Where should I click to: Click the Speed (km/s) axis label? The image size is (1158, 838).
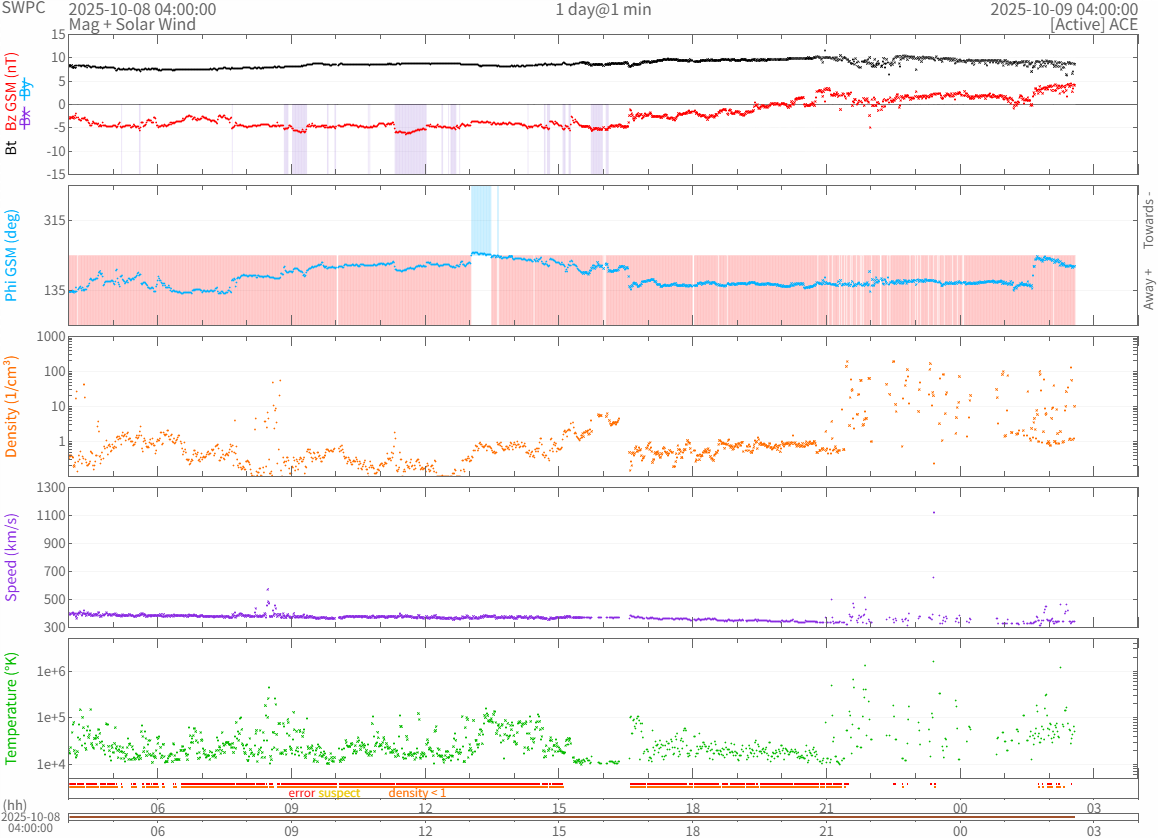tap(12, 557)
